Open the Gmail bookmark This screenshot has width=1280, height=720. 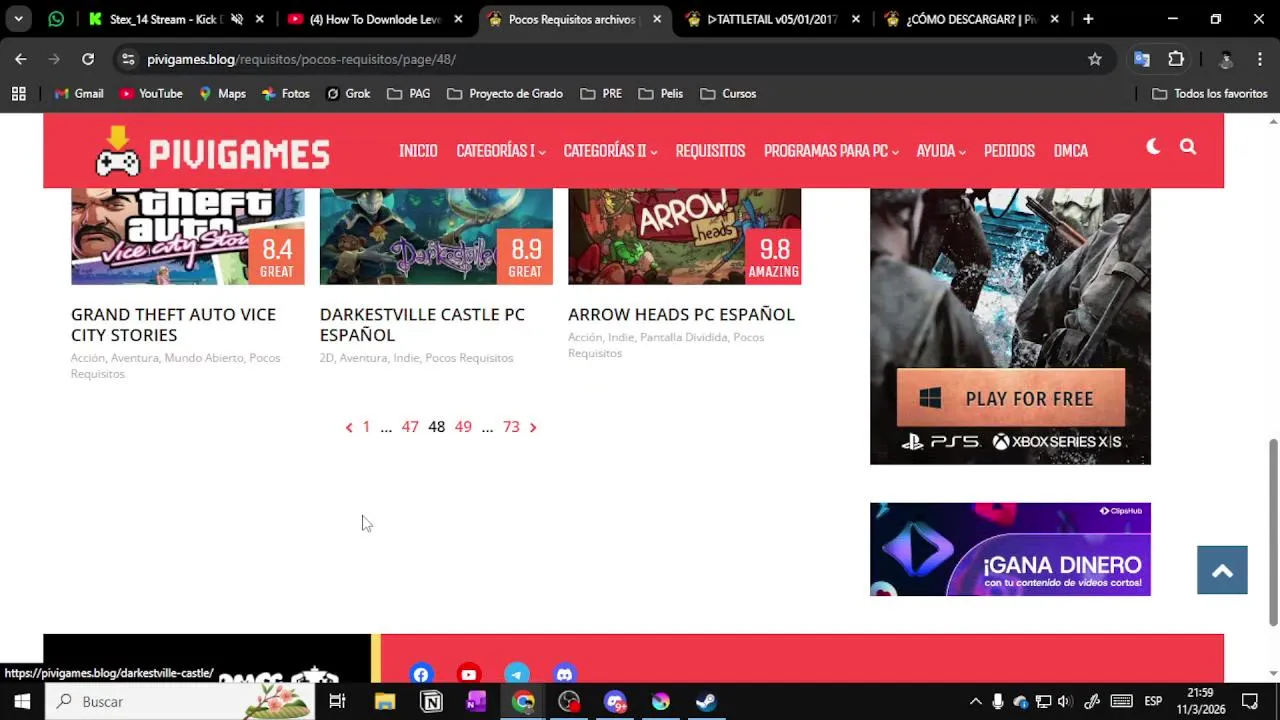(x=78, y=93)
